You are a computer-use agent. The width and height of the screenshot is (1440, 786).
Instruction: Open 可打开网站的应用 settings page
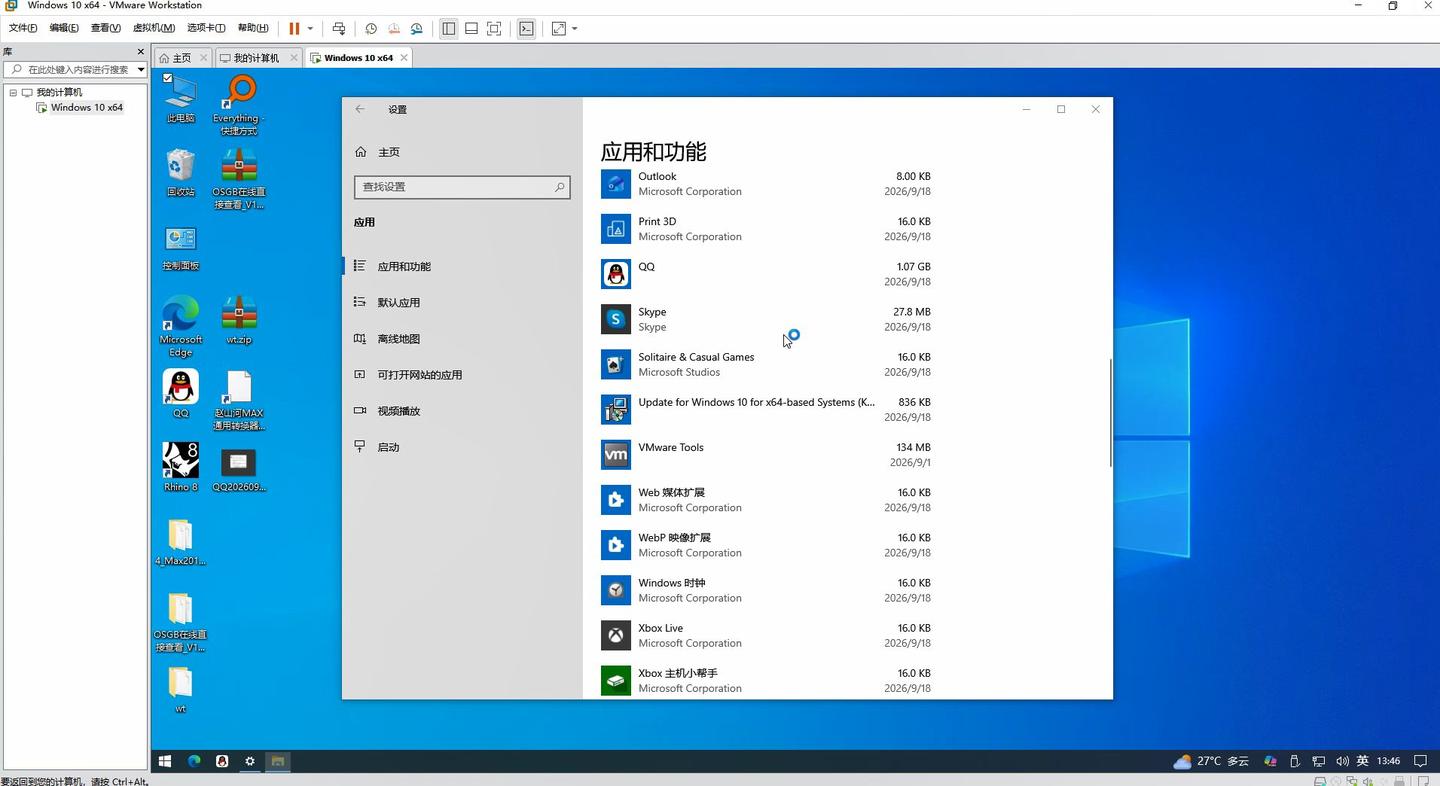[462, 375]
